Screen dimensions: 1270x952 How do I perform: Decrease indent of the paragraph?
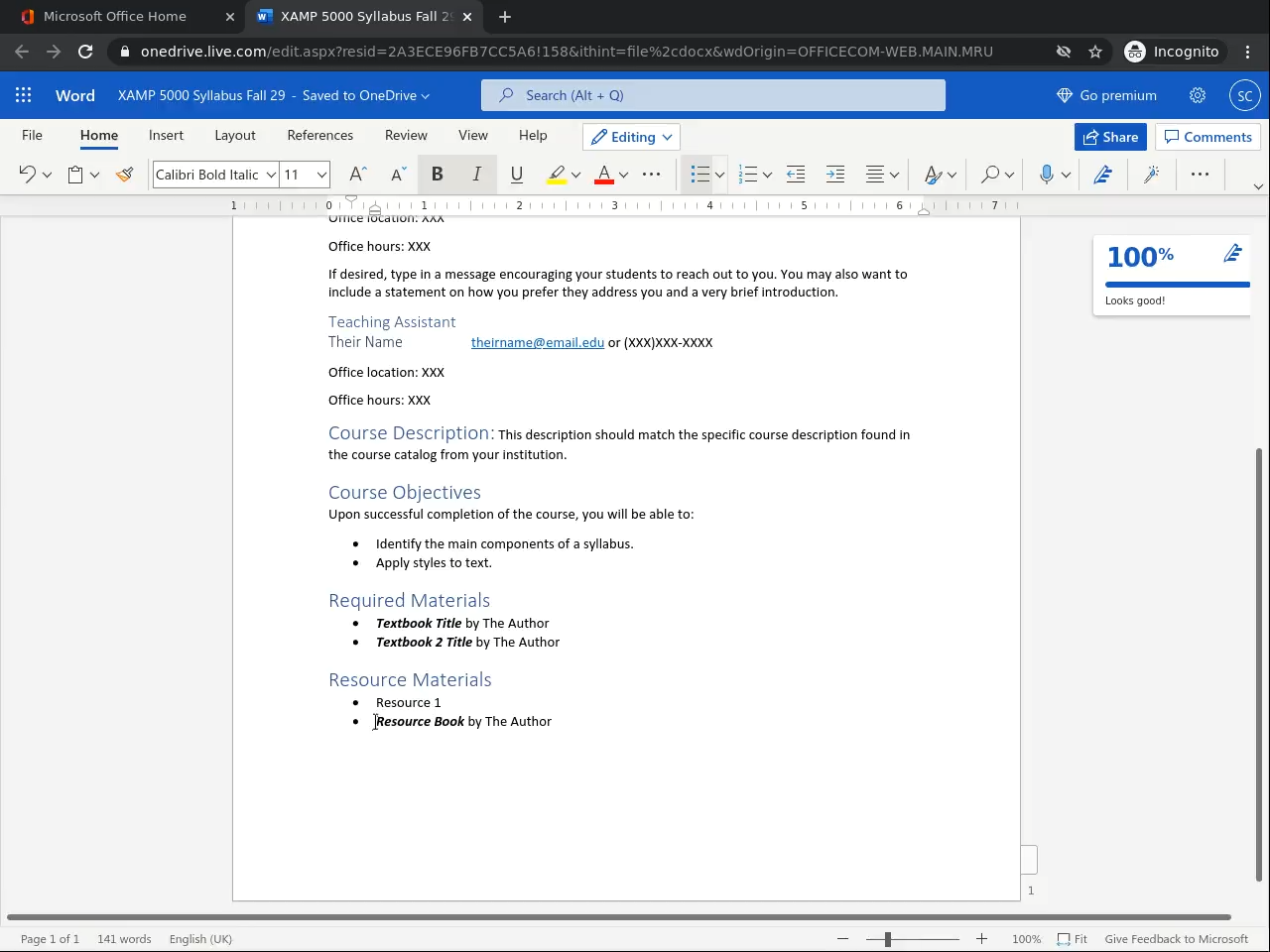point(796,175)
